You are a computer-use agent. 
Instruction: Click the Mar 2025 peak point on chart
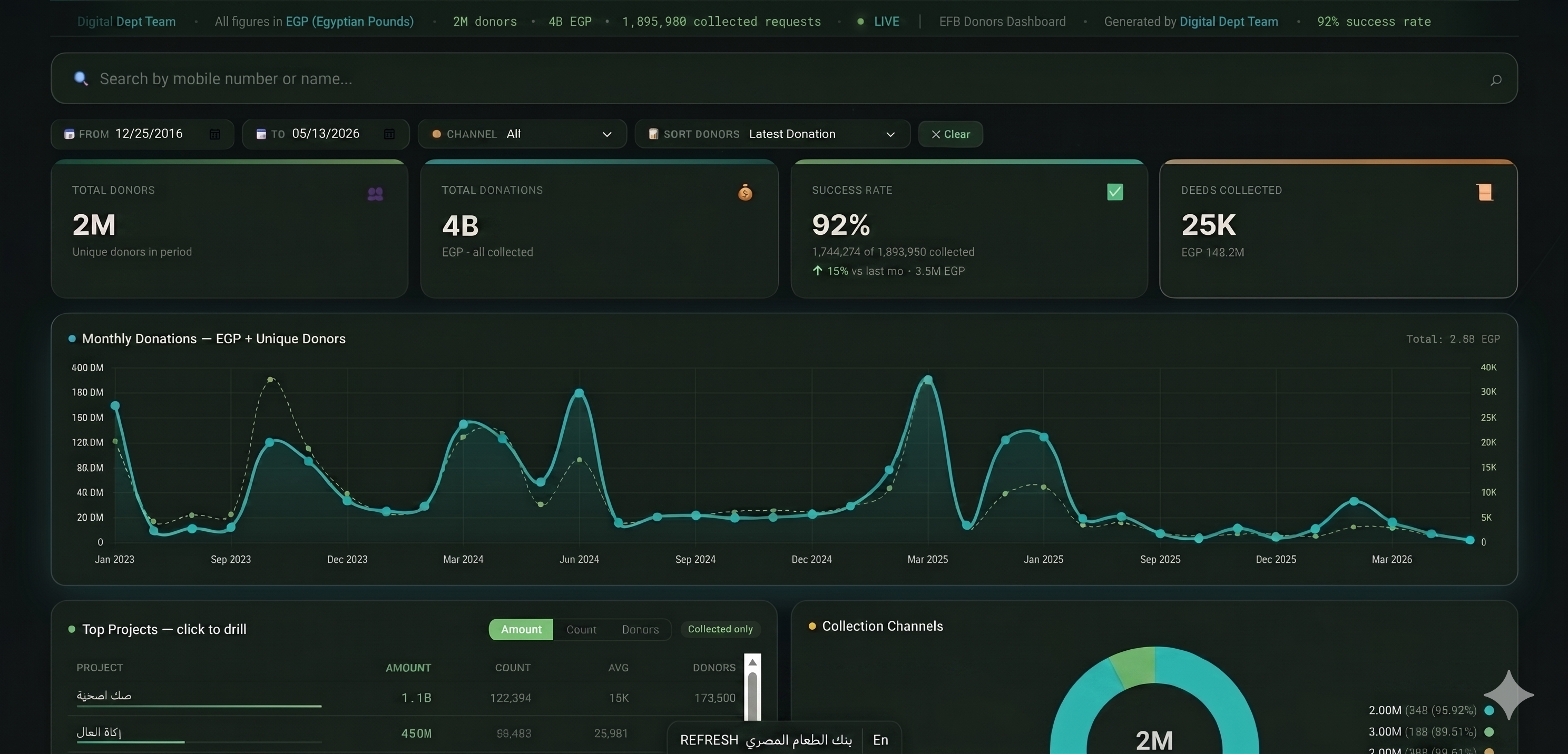click(x=928, y=380)
